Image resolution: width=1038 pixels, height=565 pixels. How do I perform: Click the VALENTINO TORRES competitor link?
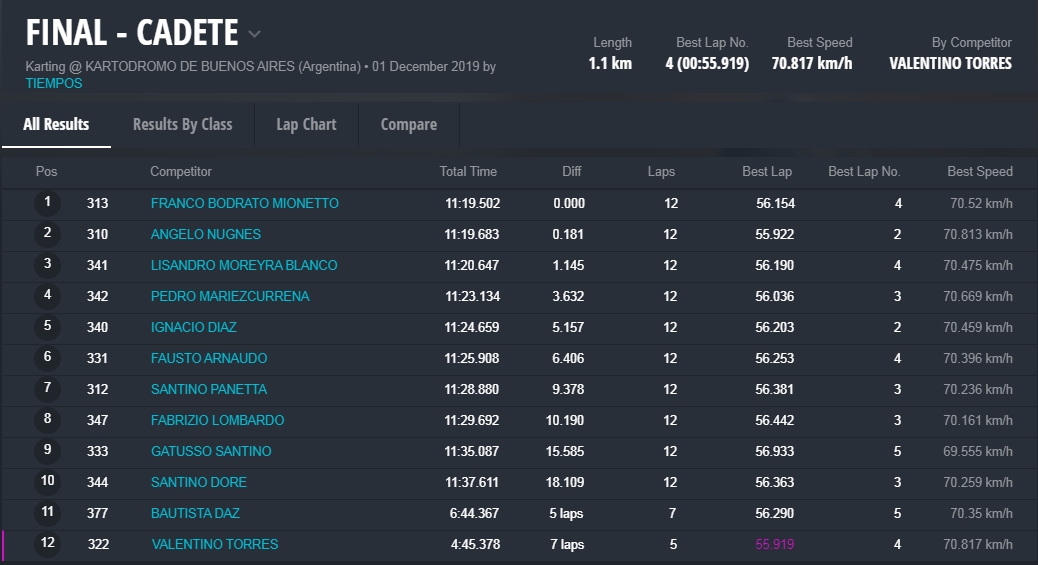[x=214, y=545]
